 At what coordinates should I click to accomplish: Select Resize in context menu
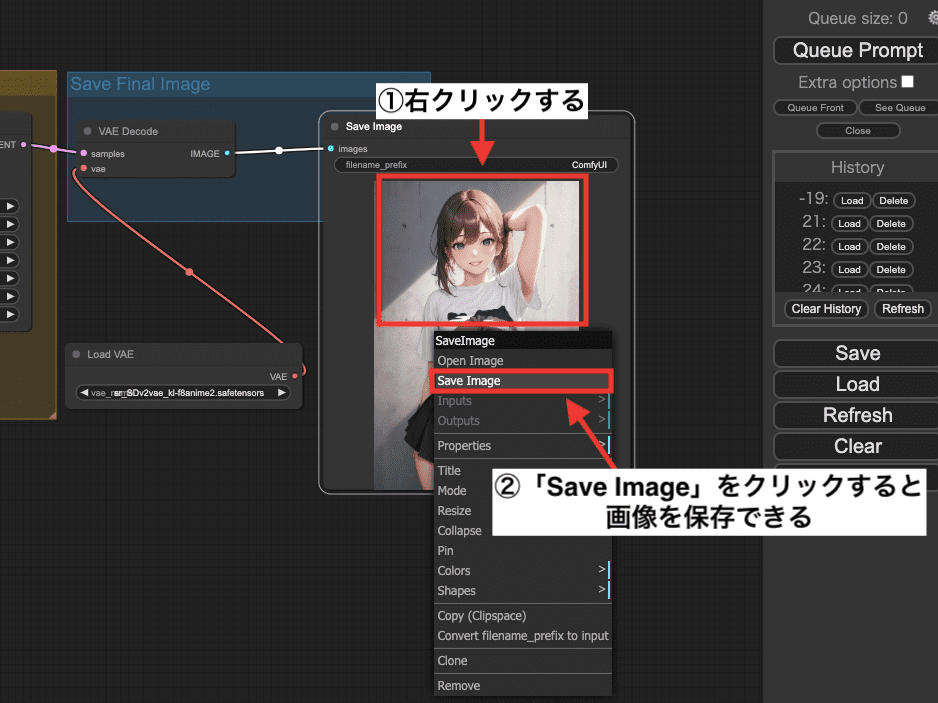pyautogui.click(x=463, y=511)
